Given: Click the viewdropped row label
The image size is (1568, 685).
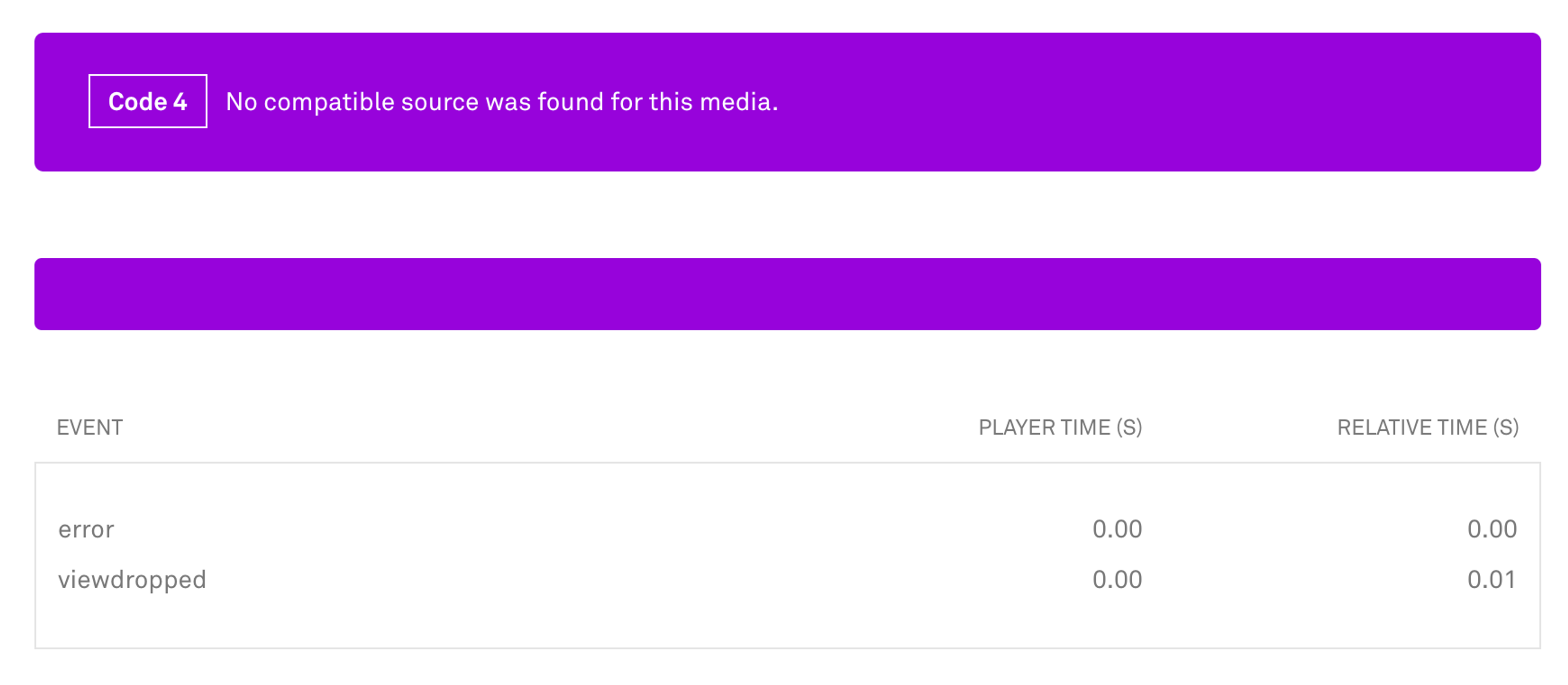Looking at the screenshot, I should click(132, 579).
